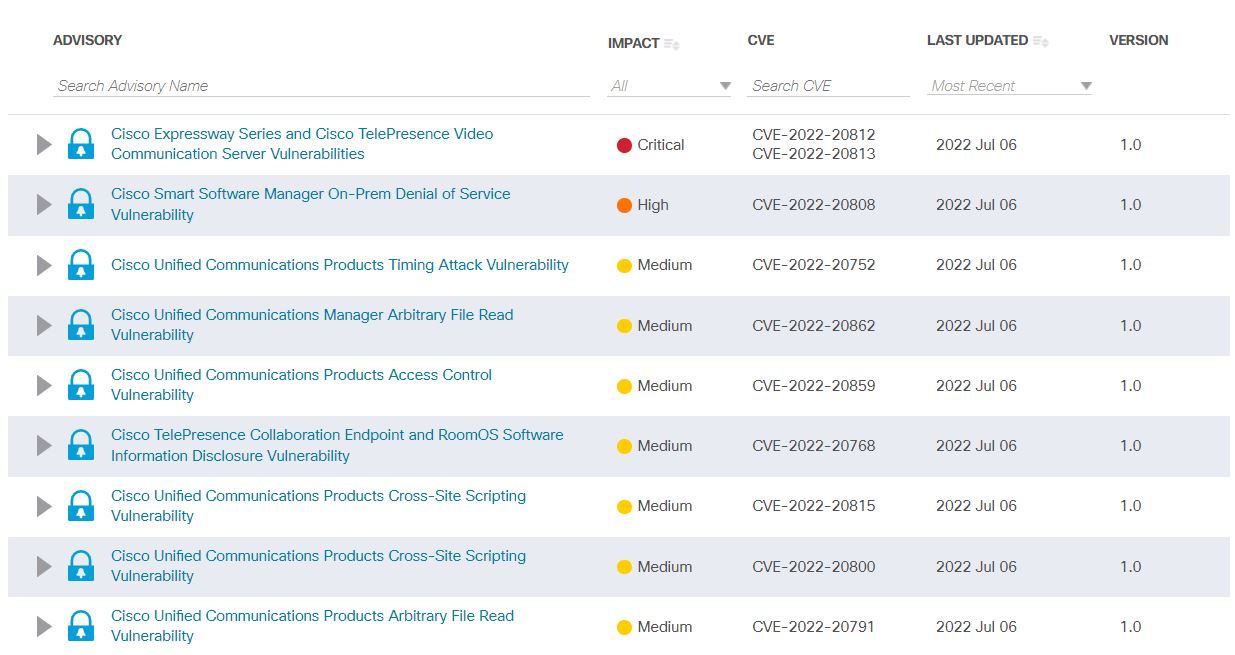
Task: Click lock icon in CVE-2022-20791 advisory row
Action: 81,626
